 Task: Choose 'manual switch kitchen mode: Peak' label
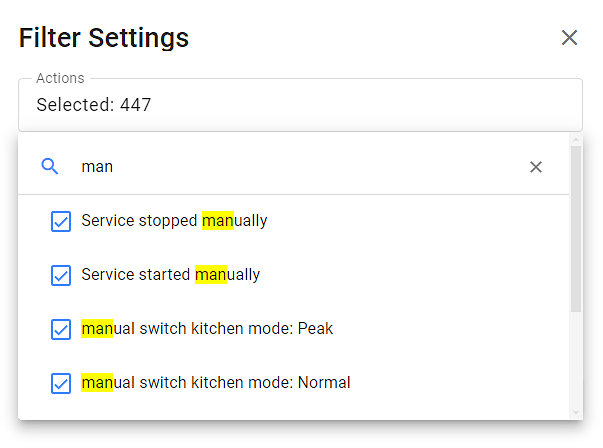[x=207, y=328]
